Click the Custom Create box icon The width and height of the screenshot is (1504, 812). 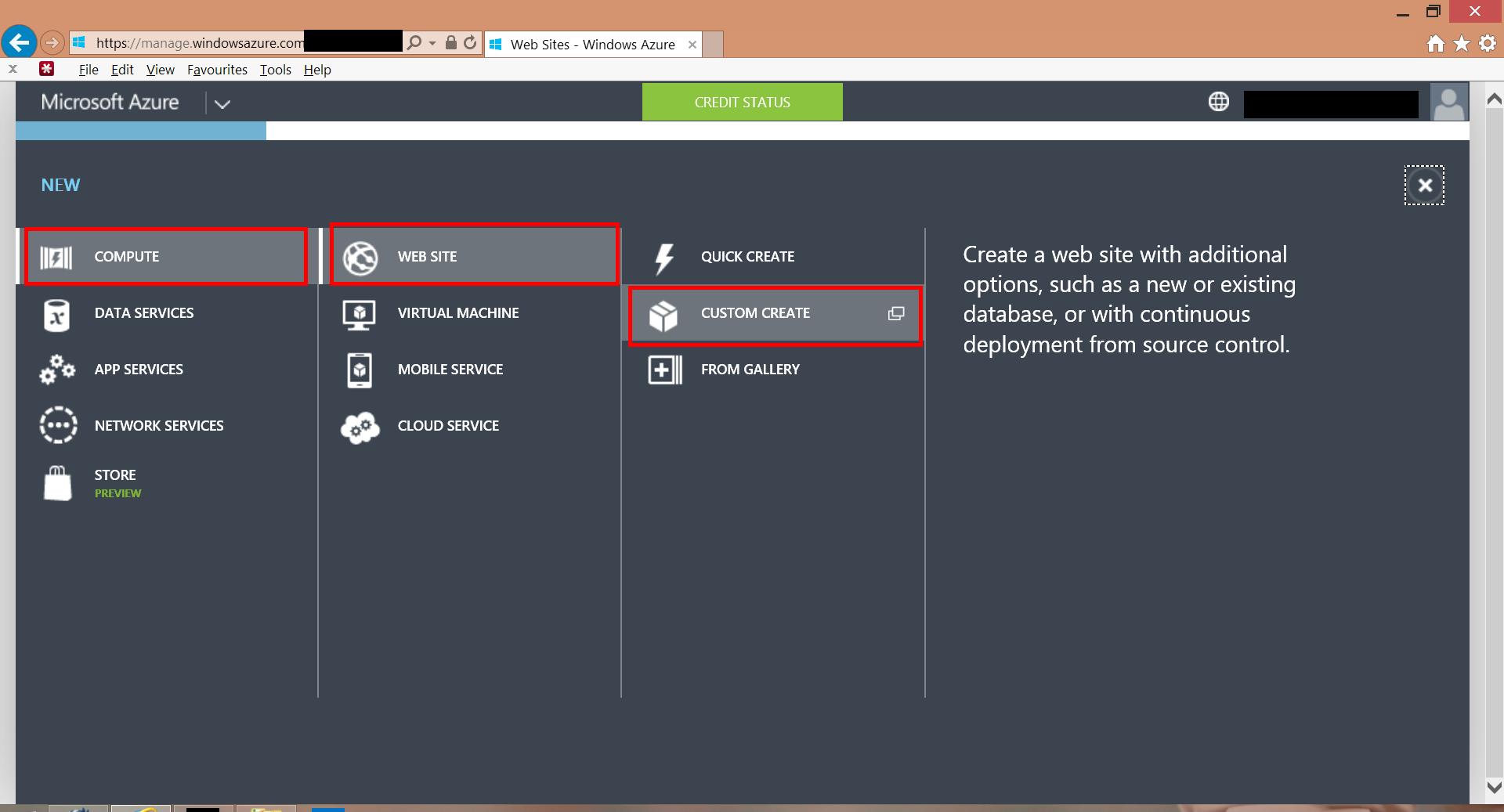(x=663, y=316)
